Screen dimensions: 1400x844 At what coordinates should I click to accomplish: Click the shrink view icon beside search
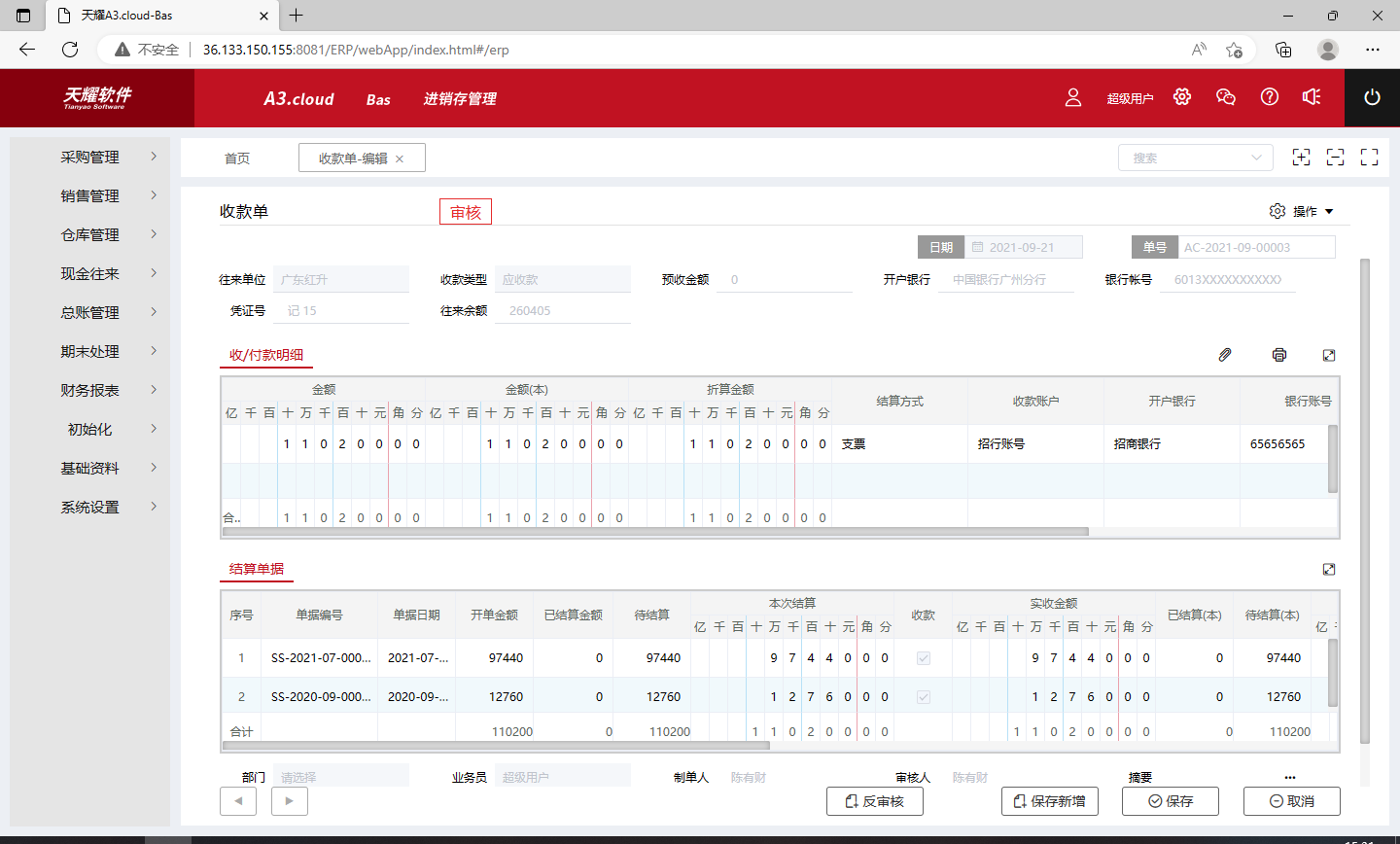[x=1336, y=158]
